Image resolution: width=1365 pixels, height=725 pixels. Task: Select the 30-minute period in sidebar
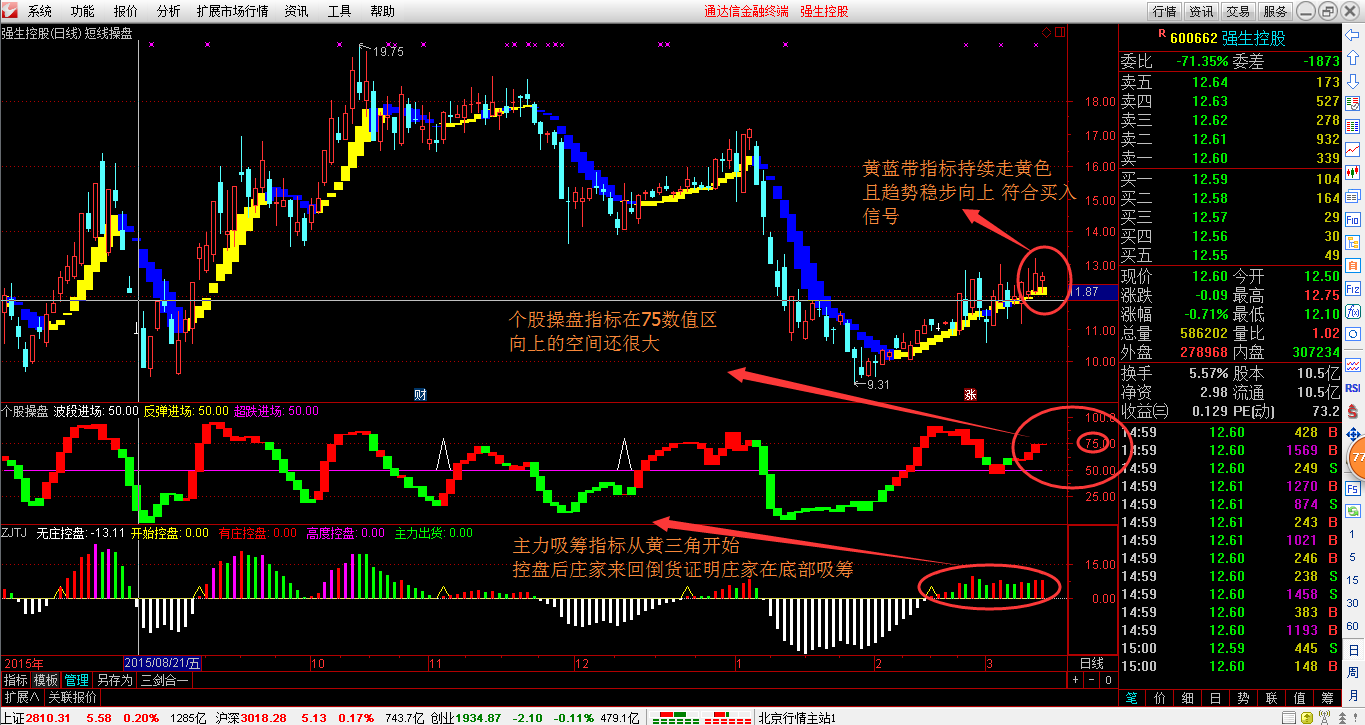[1352, 603]
